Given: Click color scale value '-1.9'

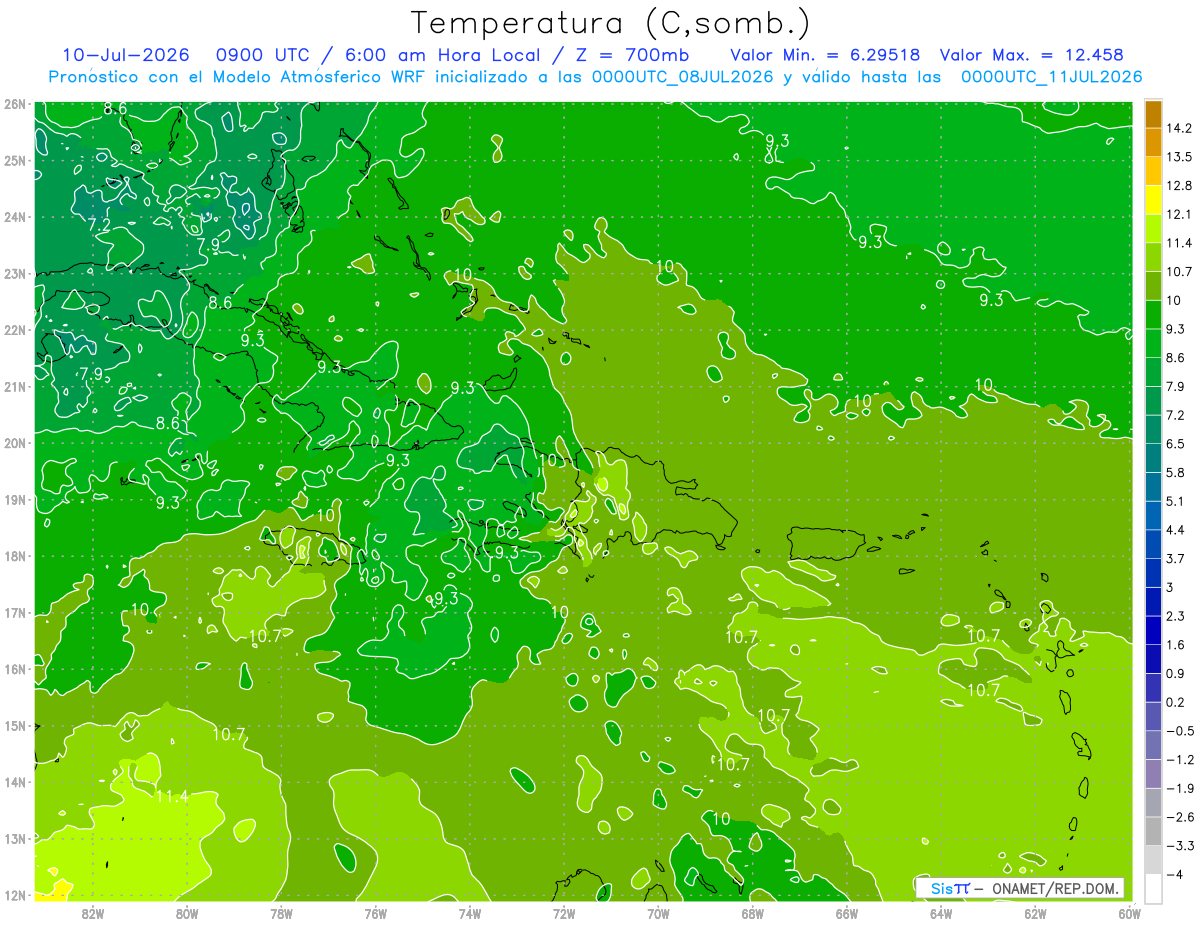Looking at the screenshot, I should (x=1181, y=788).
